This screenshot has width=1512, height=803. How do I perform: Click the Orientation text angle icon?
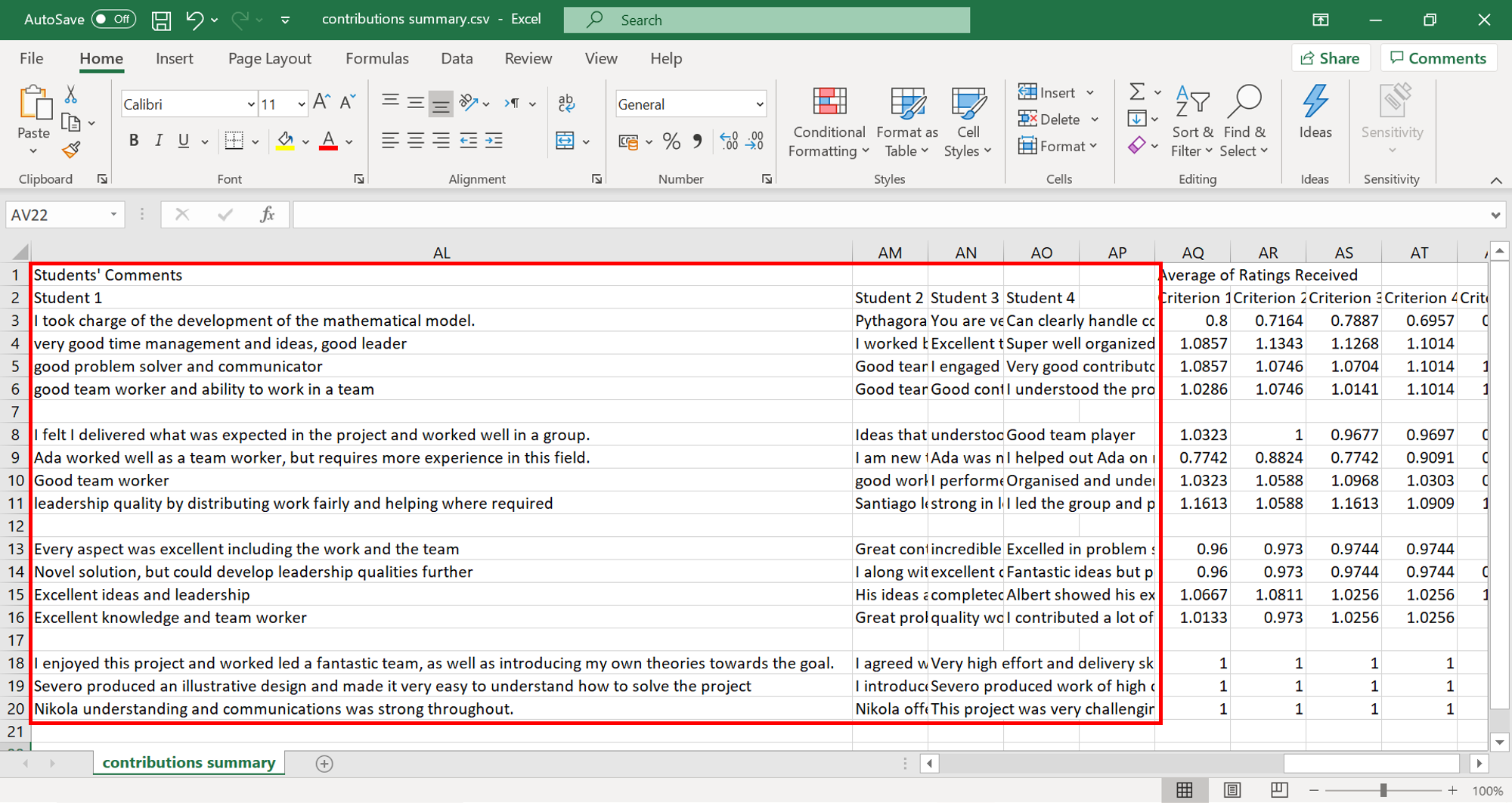point(469,103)
